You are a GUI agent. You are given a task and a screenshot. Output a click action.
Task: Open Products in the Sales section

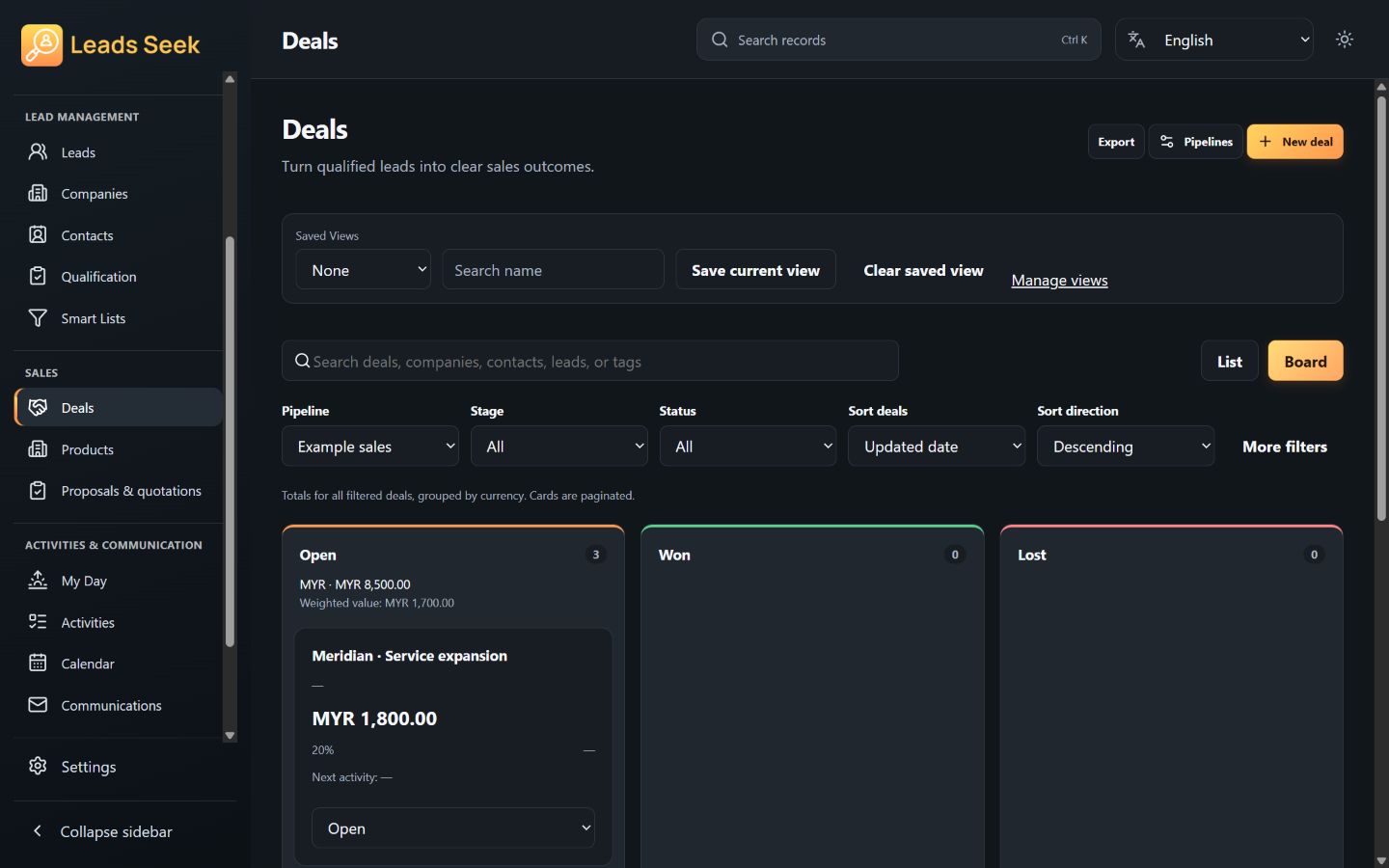coord(118,449)
